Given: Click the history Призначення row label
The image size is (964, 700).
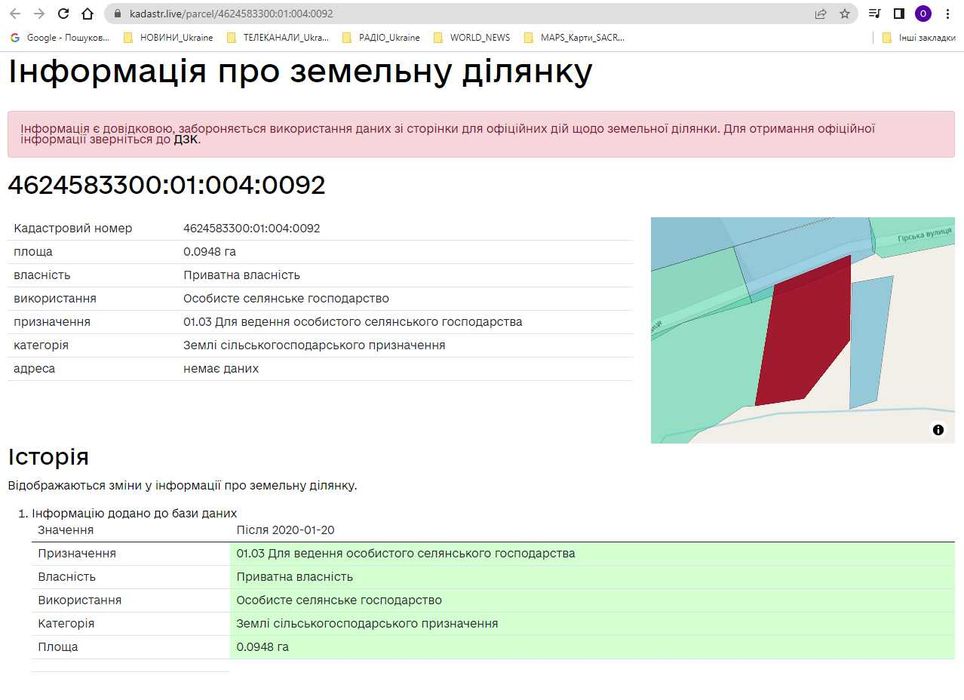Looking at the screenshot, I should tap(77, 553).
